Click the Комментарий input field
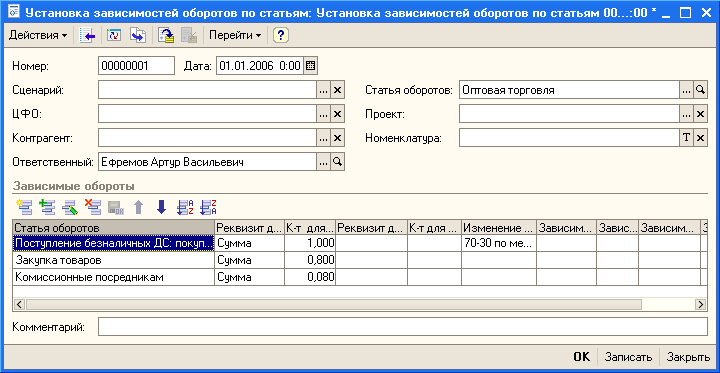Viewport: 720px width, 373px height. pyautogui.click(x=403, y=327)
